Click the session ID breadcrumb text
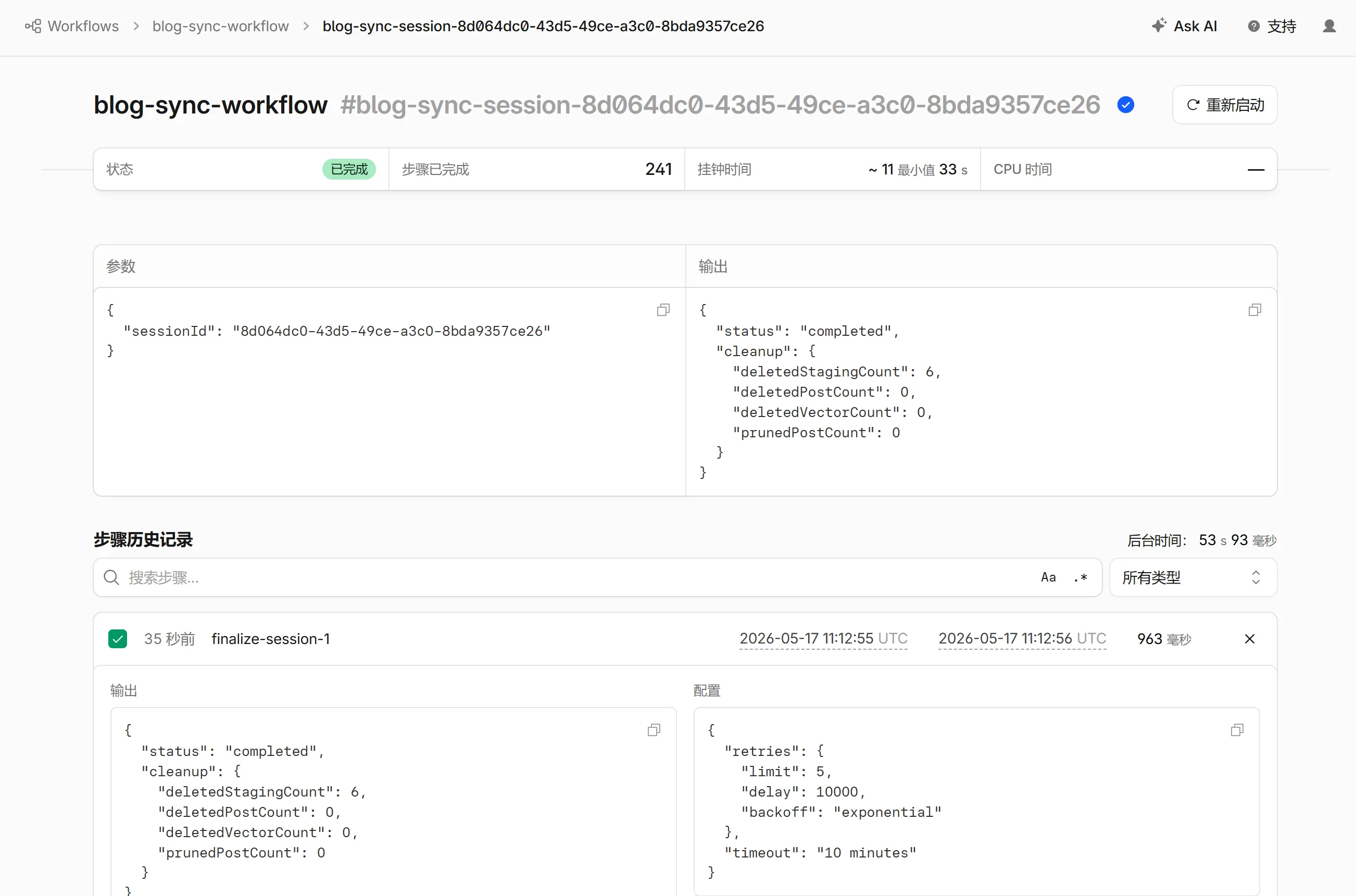 point(543,26)
